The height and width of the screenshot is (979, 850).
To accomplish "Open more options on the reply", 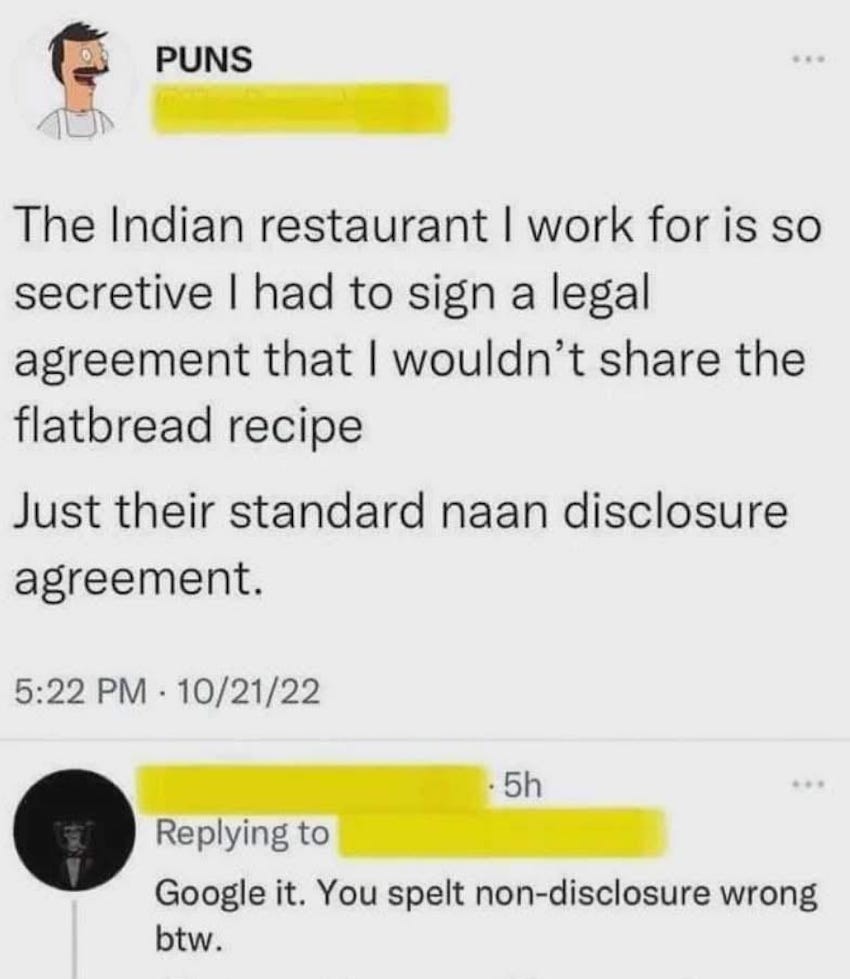I will coord(809,783).
